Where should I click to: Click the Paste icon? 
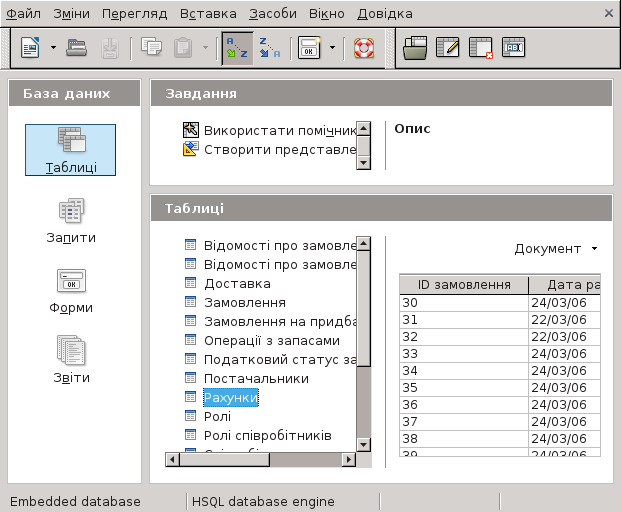pos(183,48)
